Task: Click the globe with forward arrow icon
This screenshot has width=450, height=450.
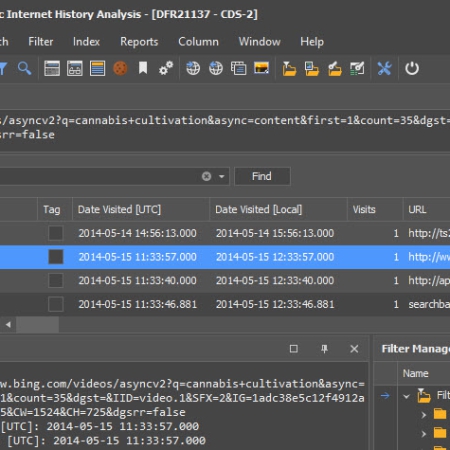Action: pyautogui.click(x=193, y=69)
